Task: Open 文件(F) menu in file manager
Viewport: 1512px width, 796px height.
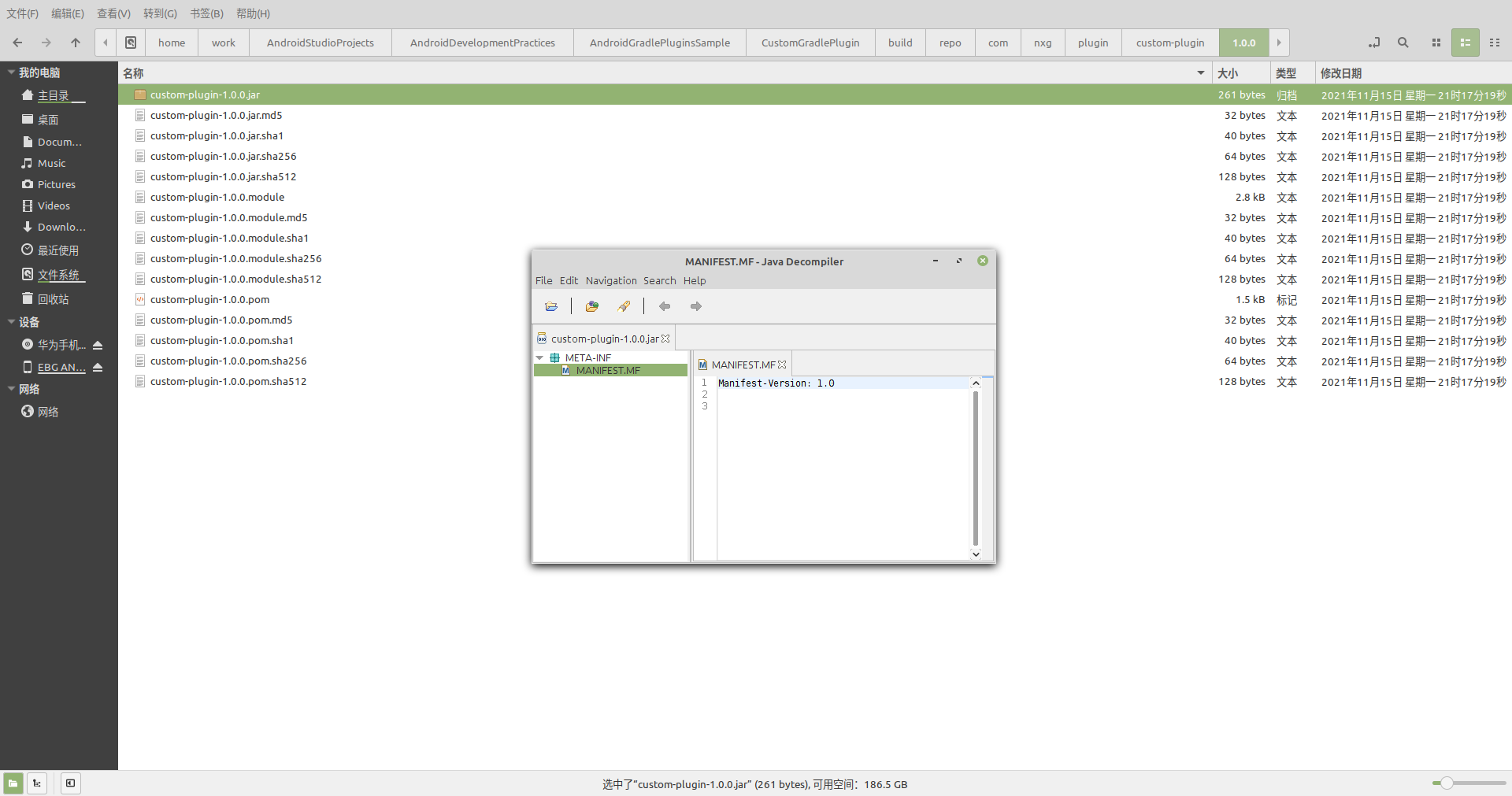Action: pos(22,13)
